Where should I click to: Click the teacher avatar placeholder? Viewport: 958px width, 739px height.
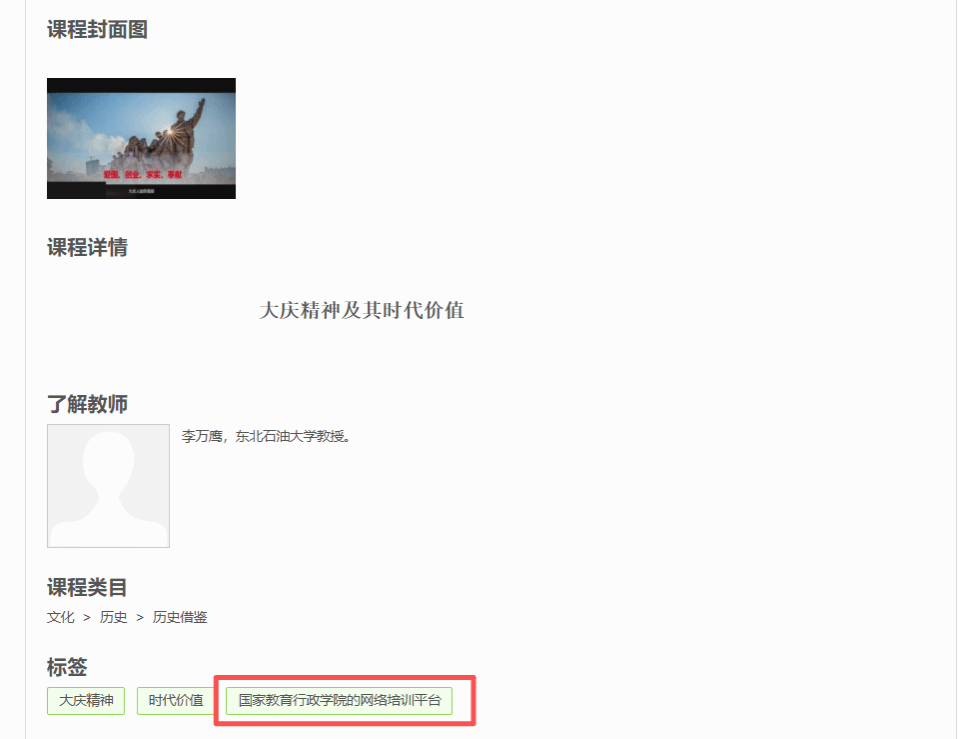coord(108,485)
